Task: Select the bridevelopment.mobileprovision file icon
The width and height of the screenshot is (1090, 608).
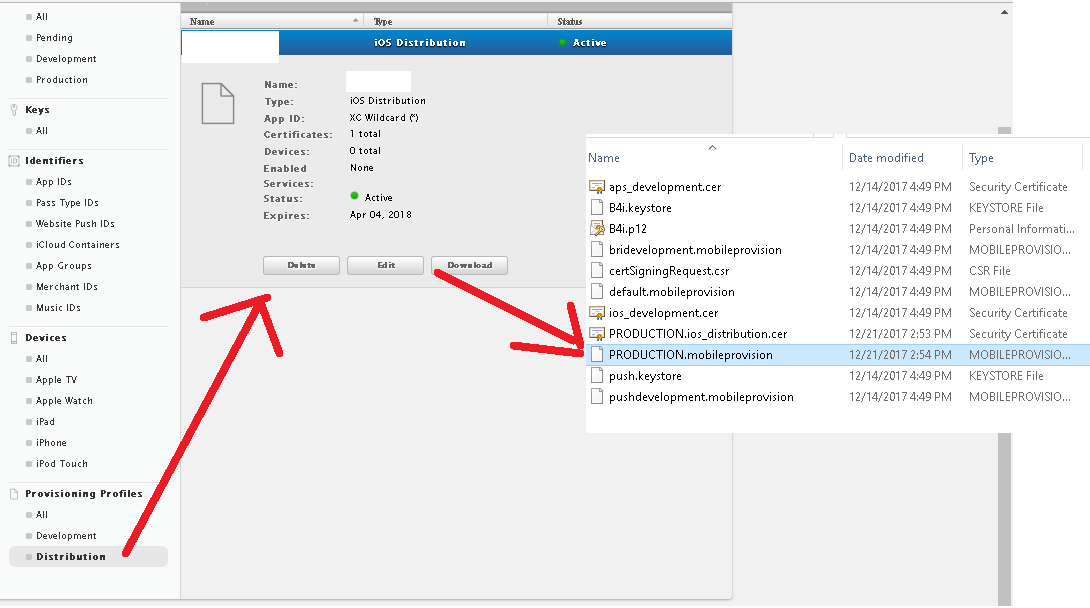Action: [596, 249]
